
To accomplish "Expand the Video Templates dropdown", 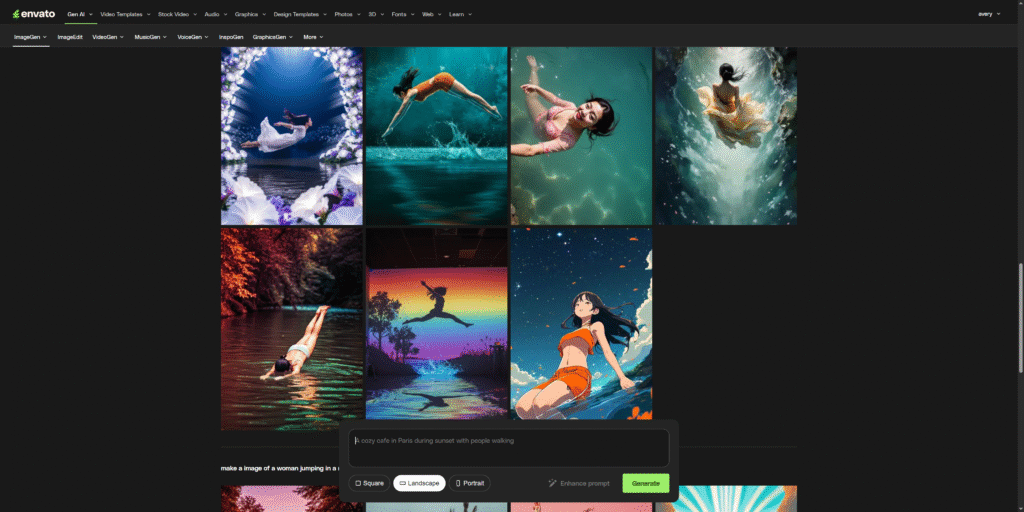I will tap(125, 14).
